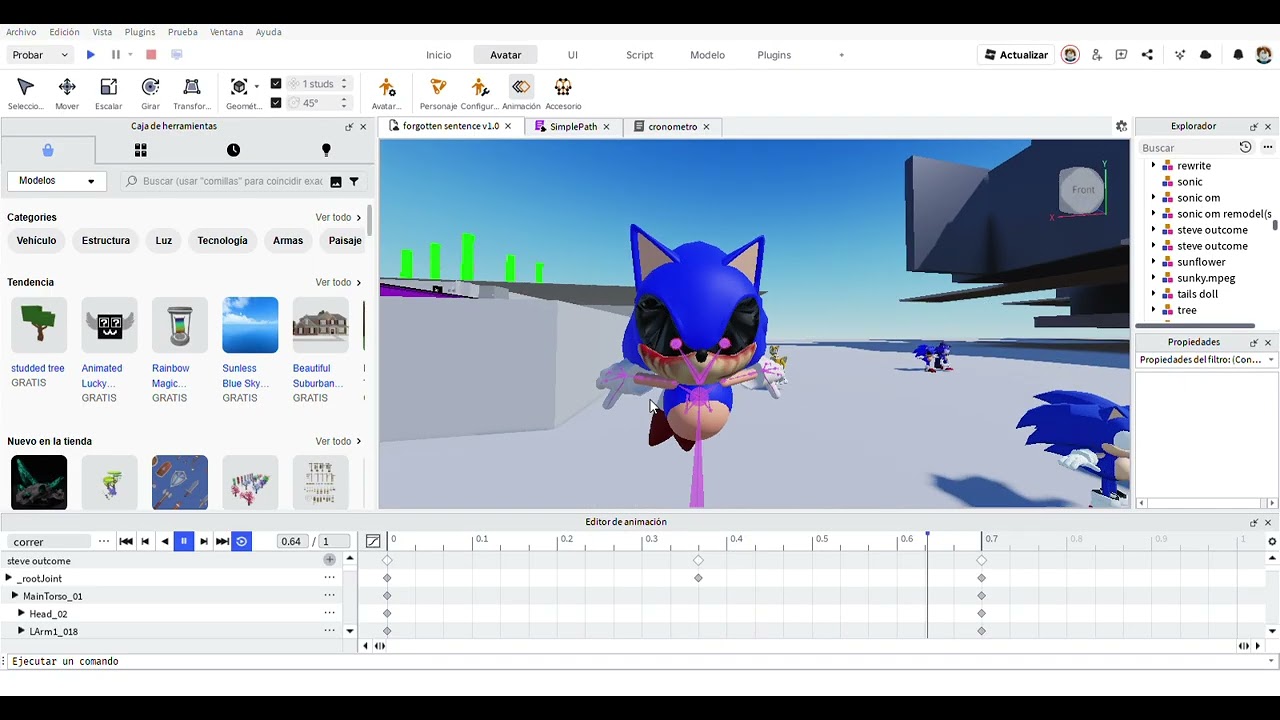
Task: Expand the sunflower item in Explorer
Action: coord(1153,262)
